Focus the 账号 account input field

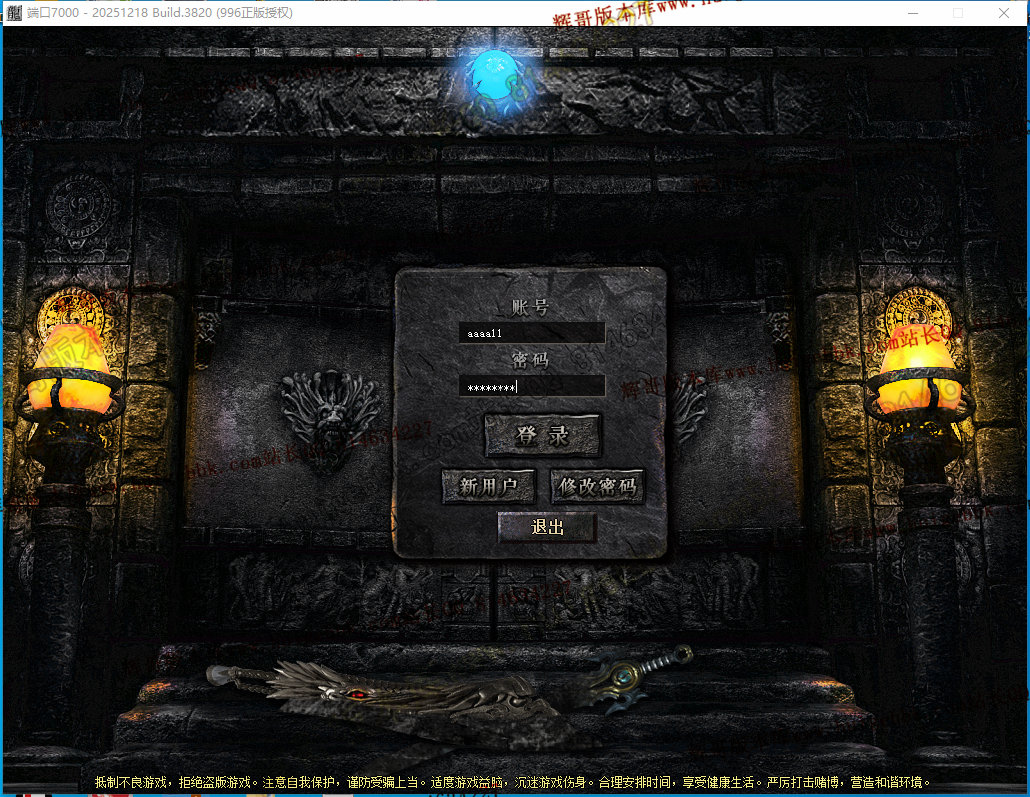(531, 333)
